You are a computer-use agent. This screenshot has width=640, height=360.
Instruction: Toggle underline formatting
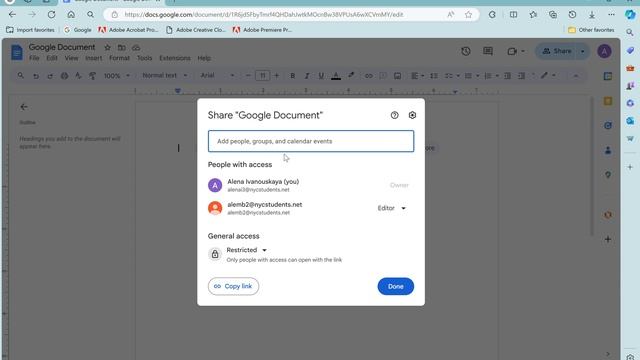pyautogui.click(x=321, y=76)
